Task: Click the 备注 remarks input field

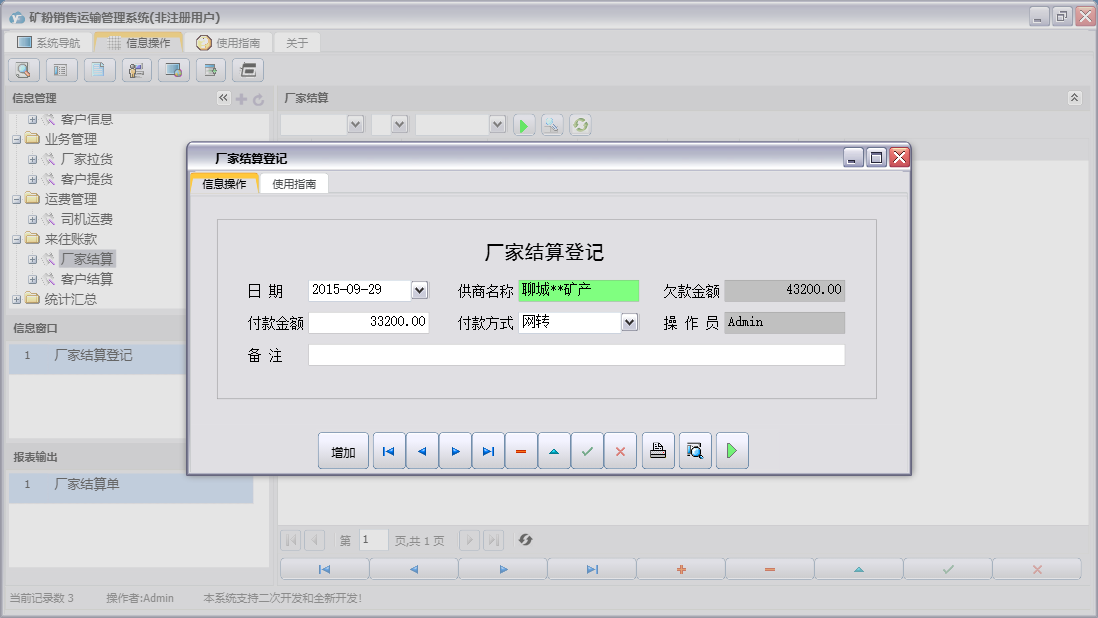Action: [576, 355]
